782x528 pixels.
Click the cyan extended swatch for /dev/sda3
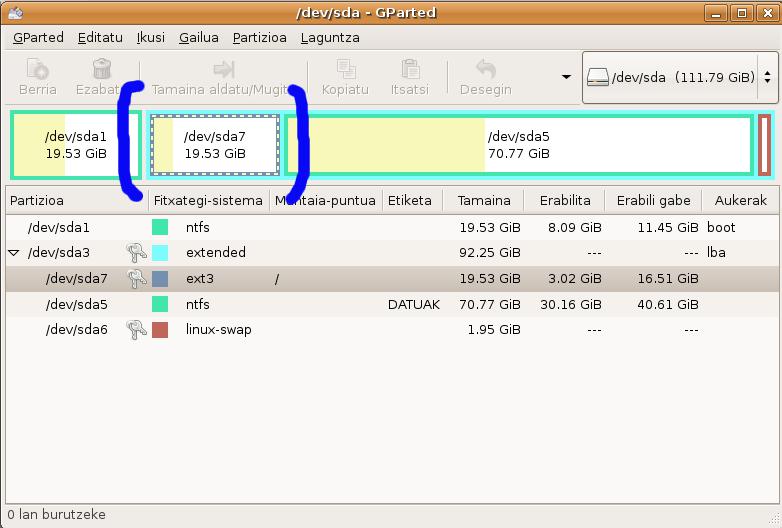coord(160,253)
